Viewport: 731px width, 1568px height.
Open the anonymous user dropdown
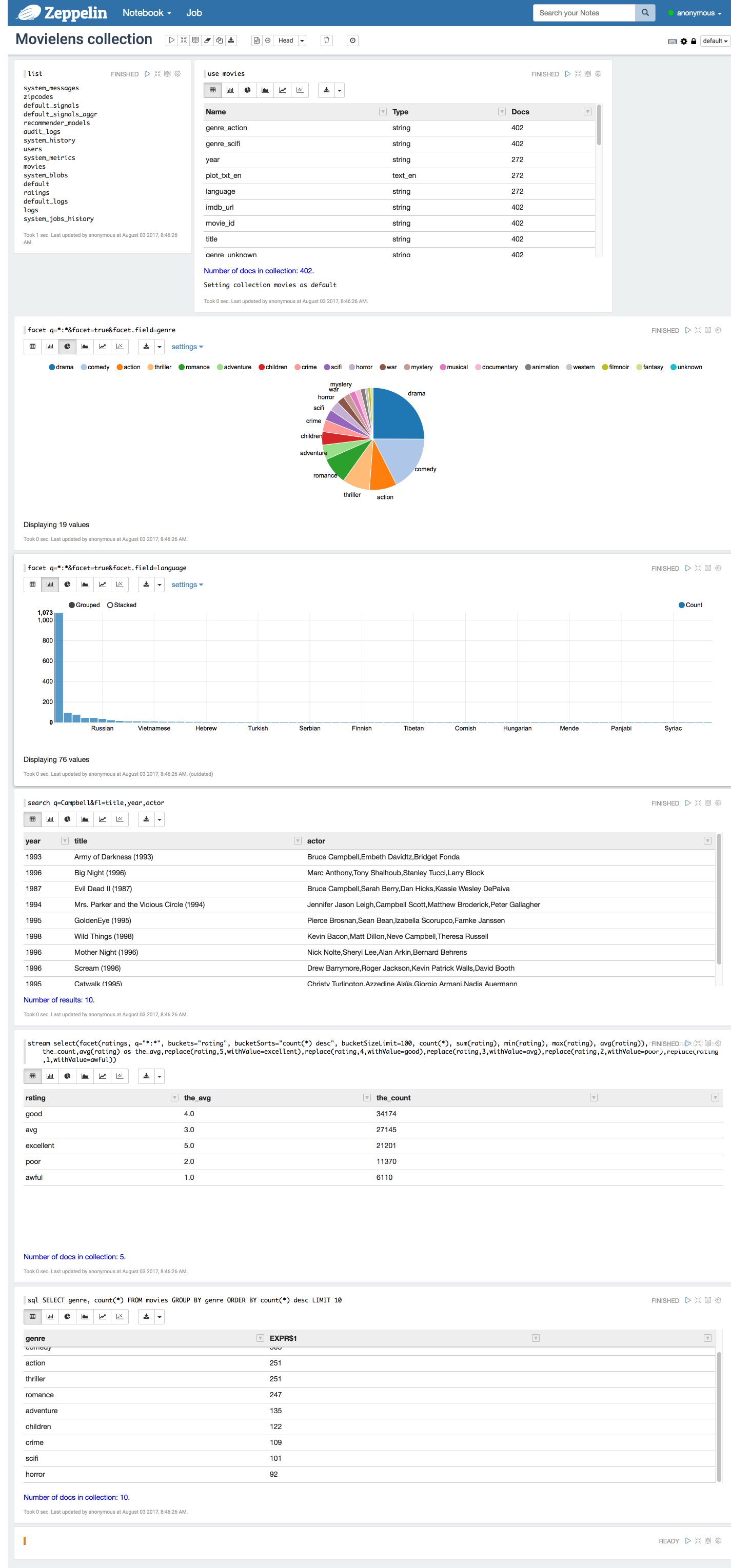695,13
